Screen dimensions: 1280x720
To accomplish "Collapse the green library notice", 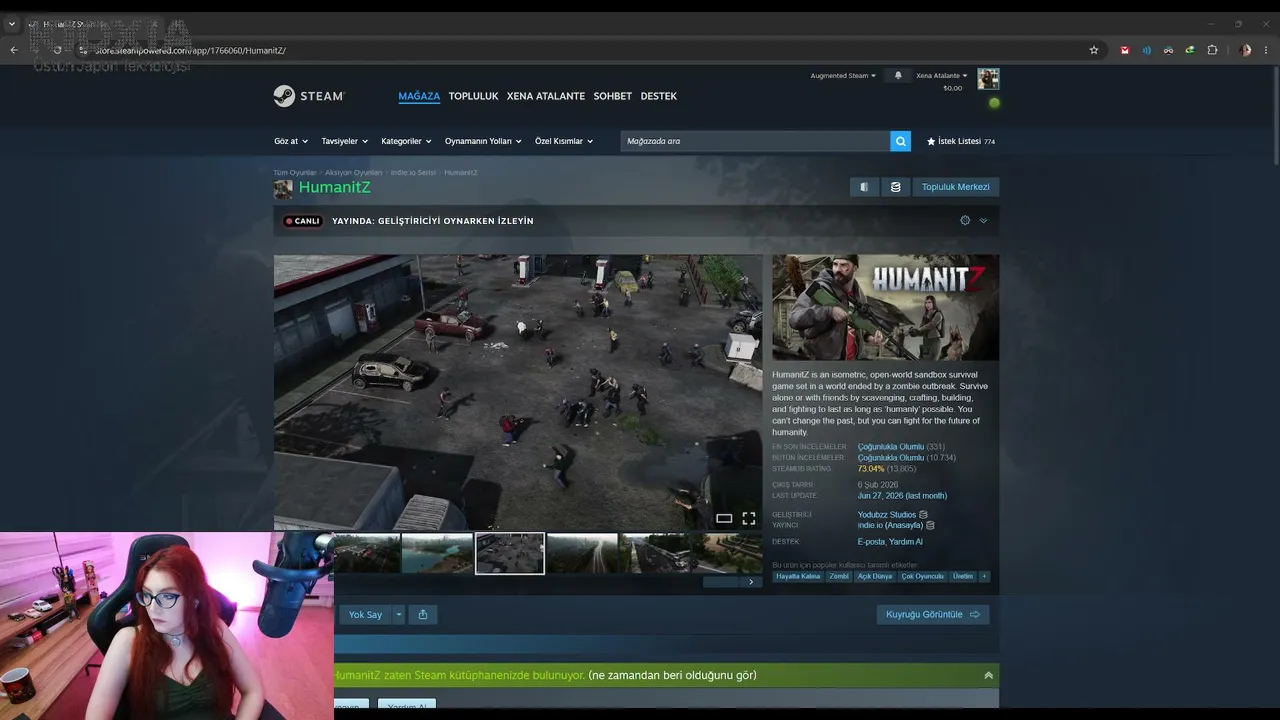I will pyautogui.click(x=988, y=675).
